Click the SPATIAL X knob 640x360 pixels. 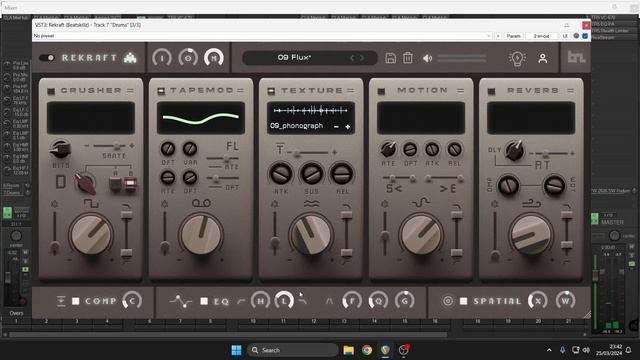coord(538,301)
